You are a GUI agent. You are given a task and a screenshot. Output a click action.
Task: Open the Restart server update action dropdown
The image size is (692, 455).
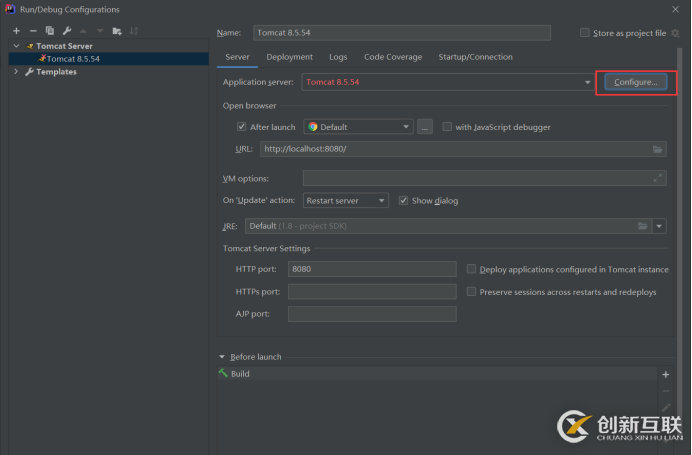(x=346, y=200)
